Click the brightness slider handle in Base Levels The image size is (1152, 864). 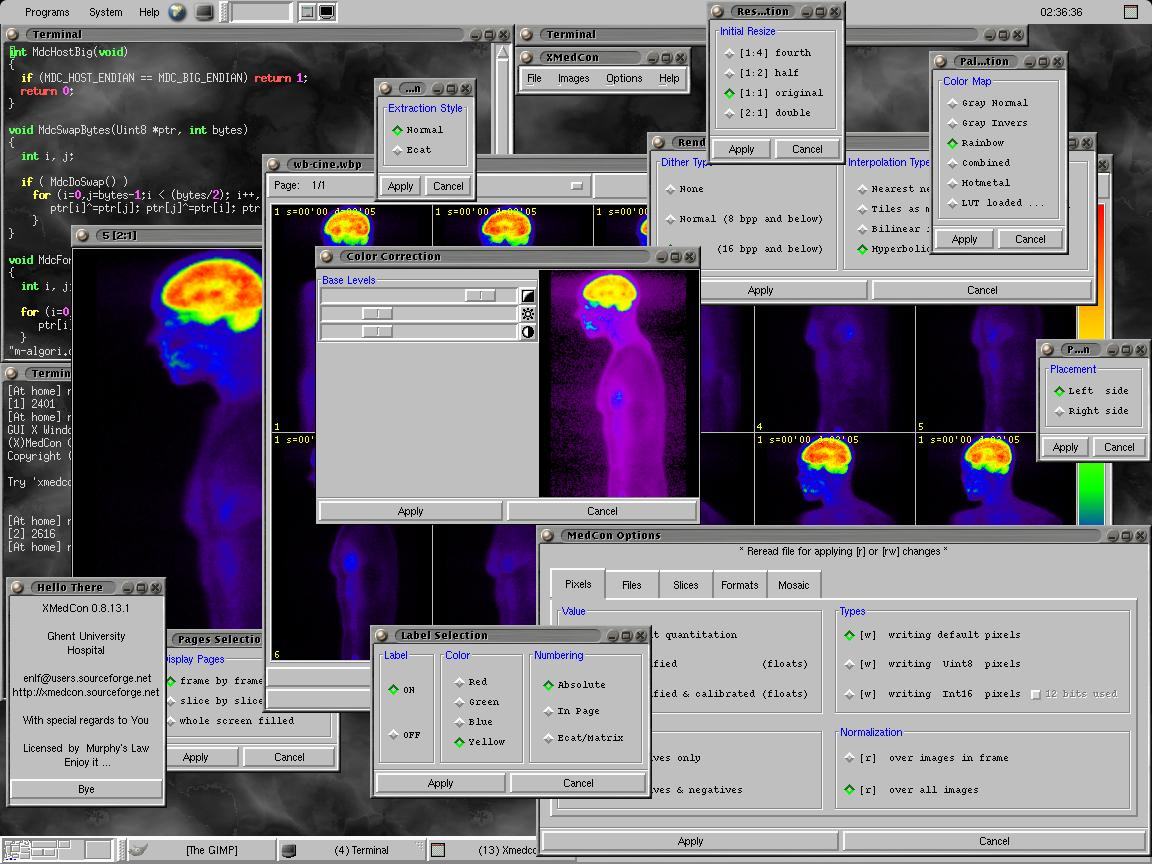point(377,314)
